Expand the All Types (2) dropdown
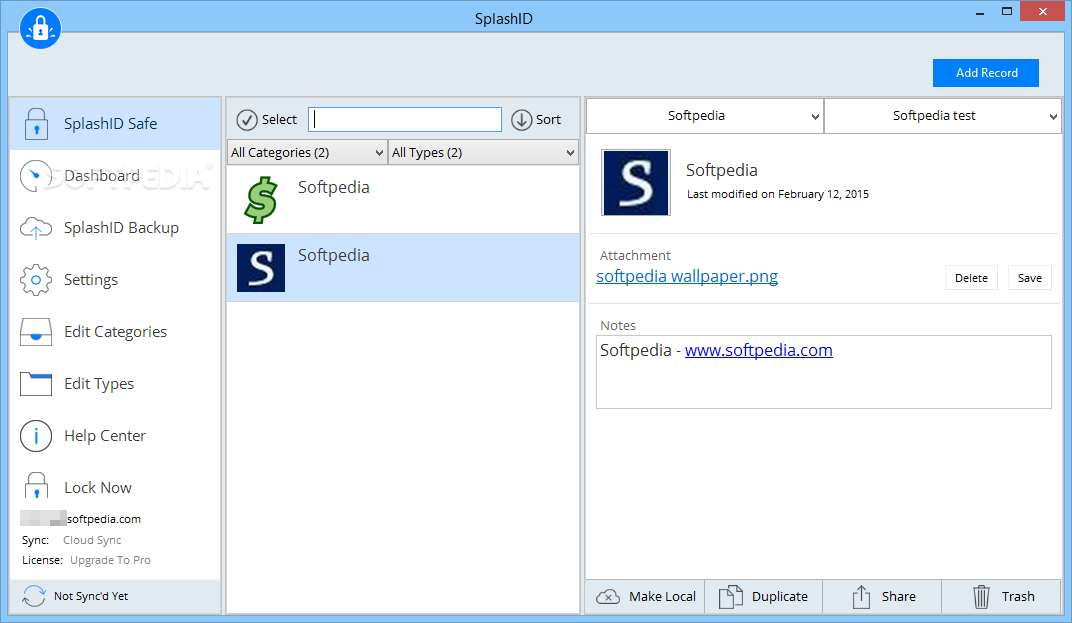 (483, 153)
